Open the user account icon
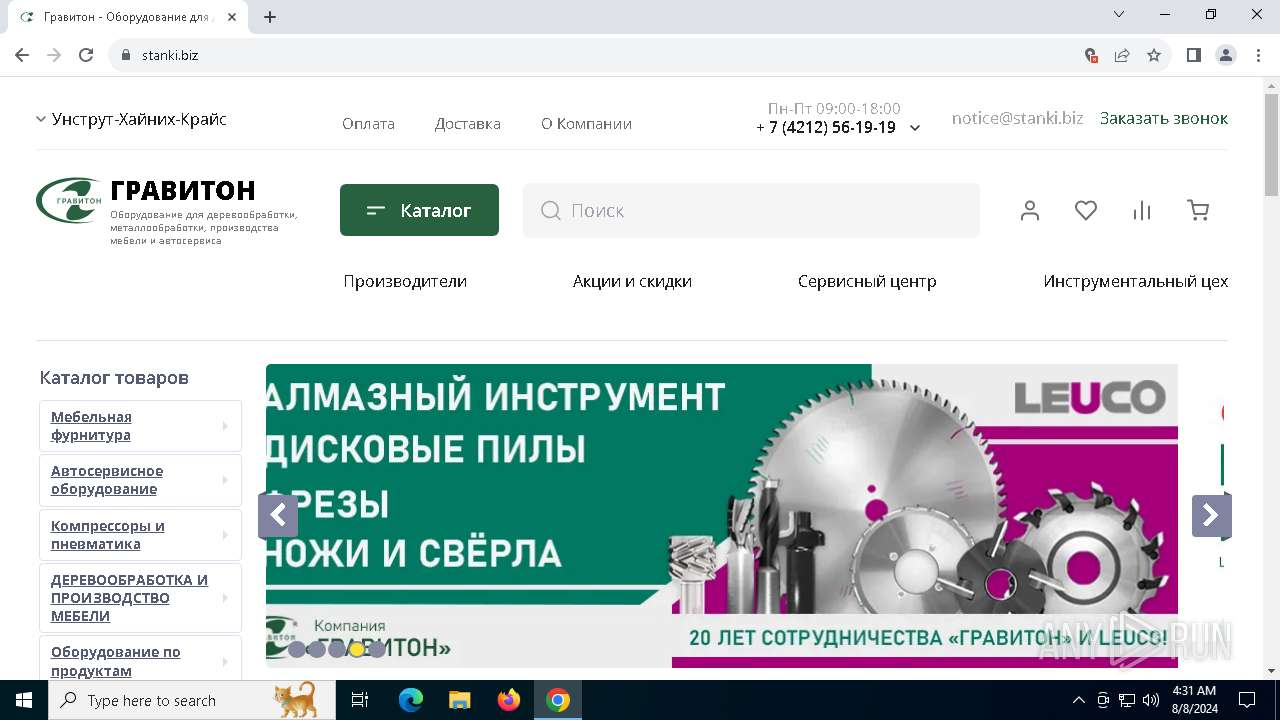The height and width of the screenshot is (720, 1280). [1030, 210]
